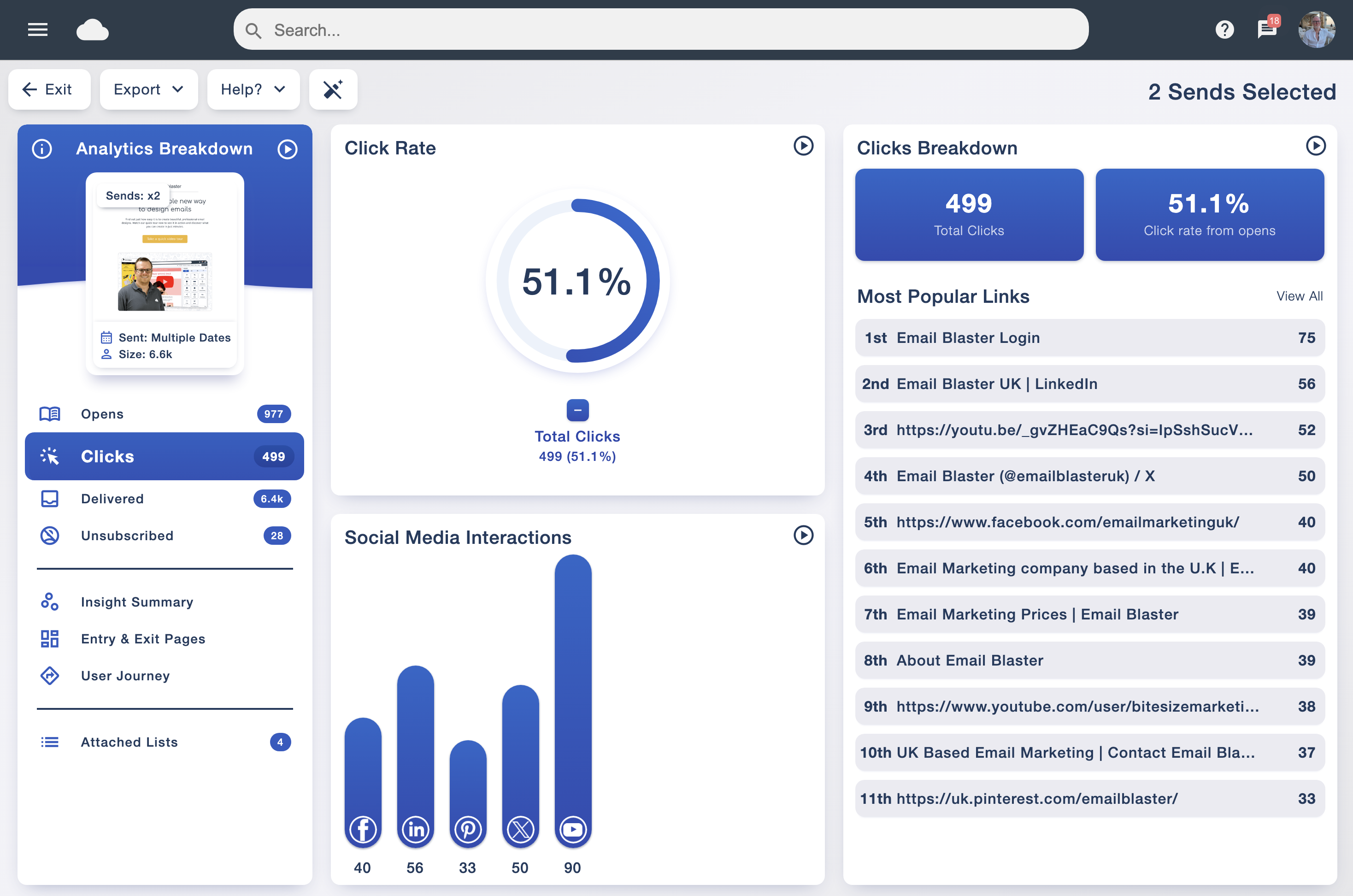Open the hamburger menu
Viewport: 1353px width, 896px height.
[x=38, y=29]
